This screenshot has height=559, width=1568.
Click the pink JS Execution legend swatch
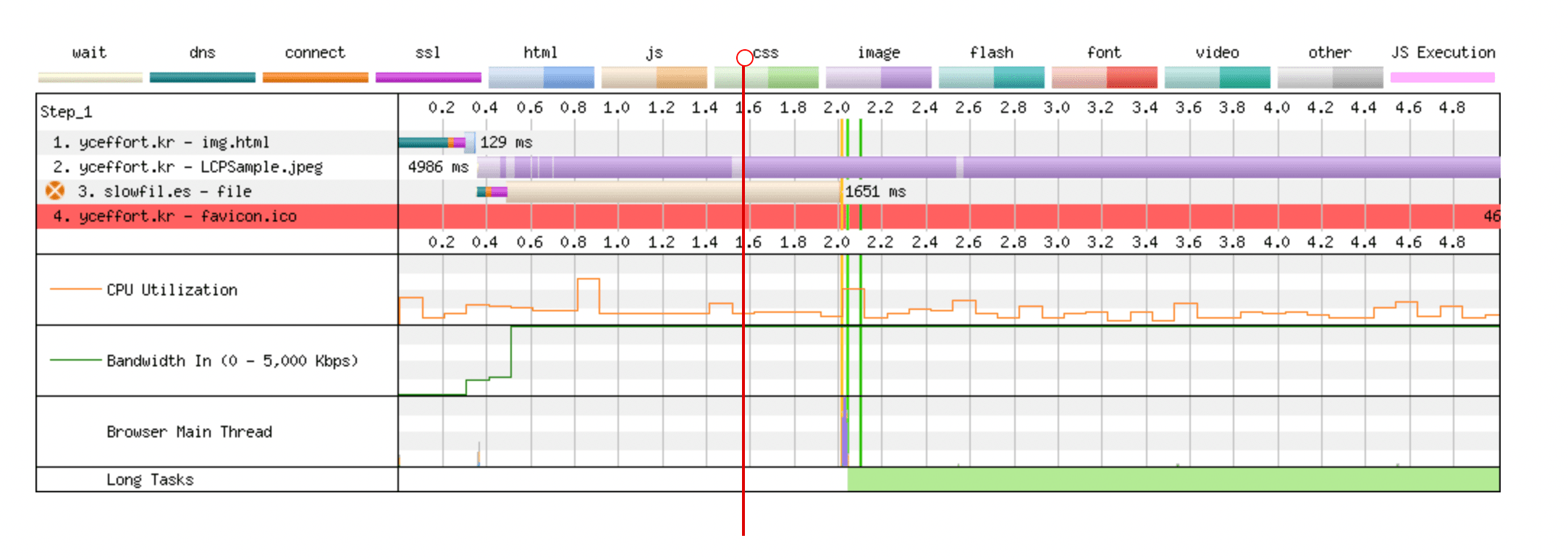pos(1442,77)
